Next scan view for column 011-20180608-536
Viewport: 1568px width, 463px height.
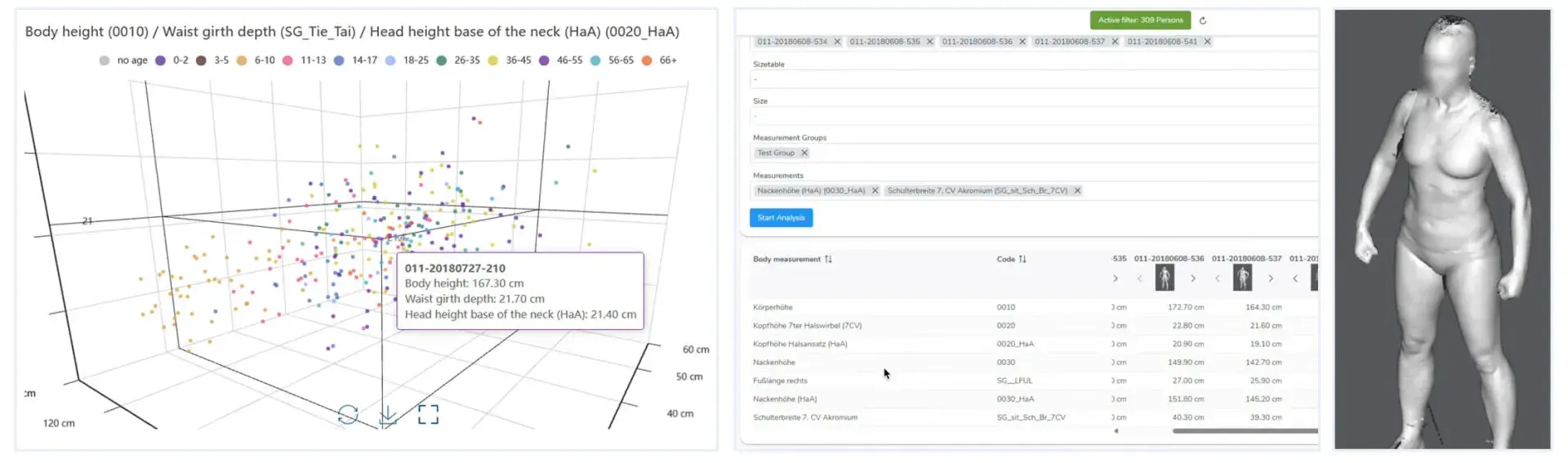(x=1193, y=278)
